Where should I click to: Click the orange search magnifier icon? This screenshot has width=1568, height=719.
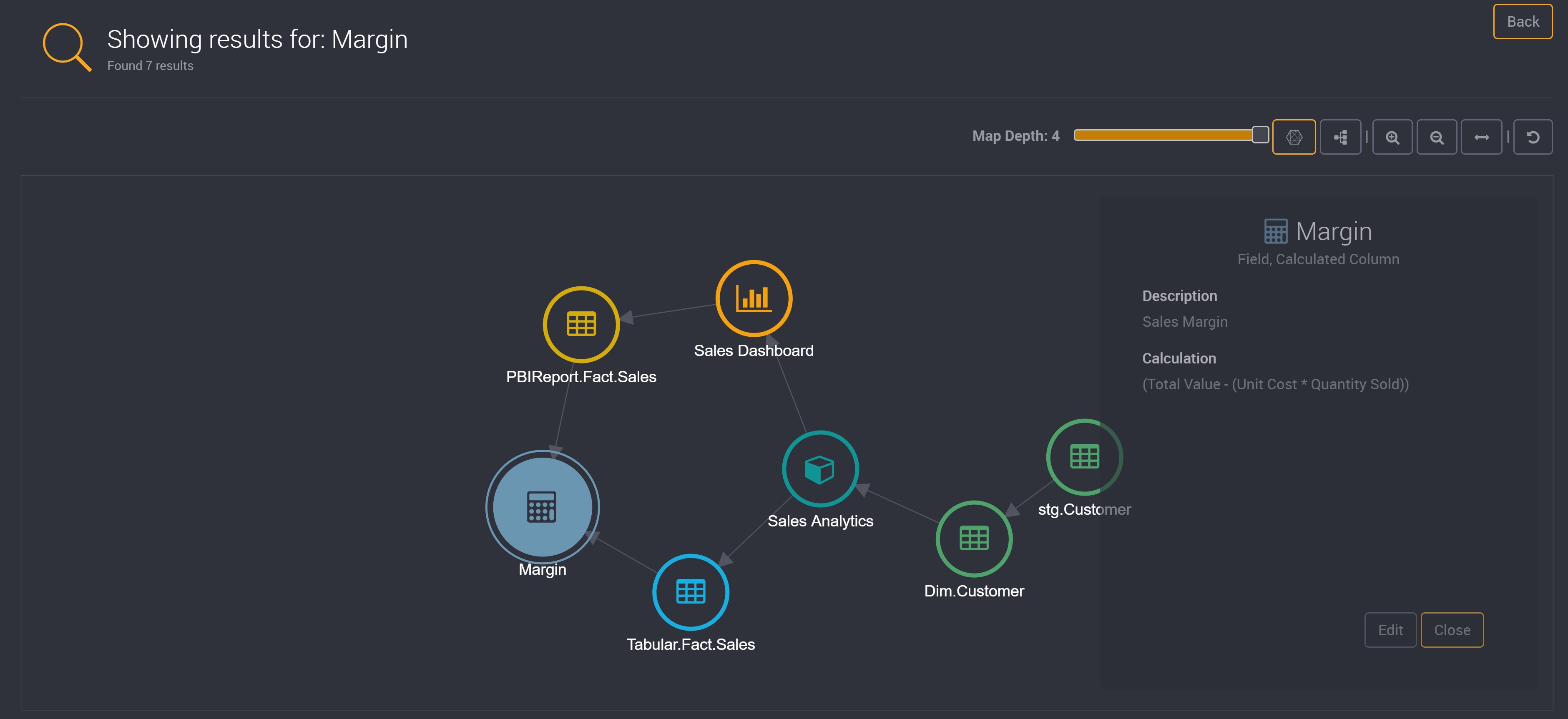click(x=67, y=47)
